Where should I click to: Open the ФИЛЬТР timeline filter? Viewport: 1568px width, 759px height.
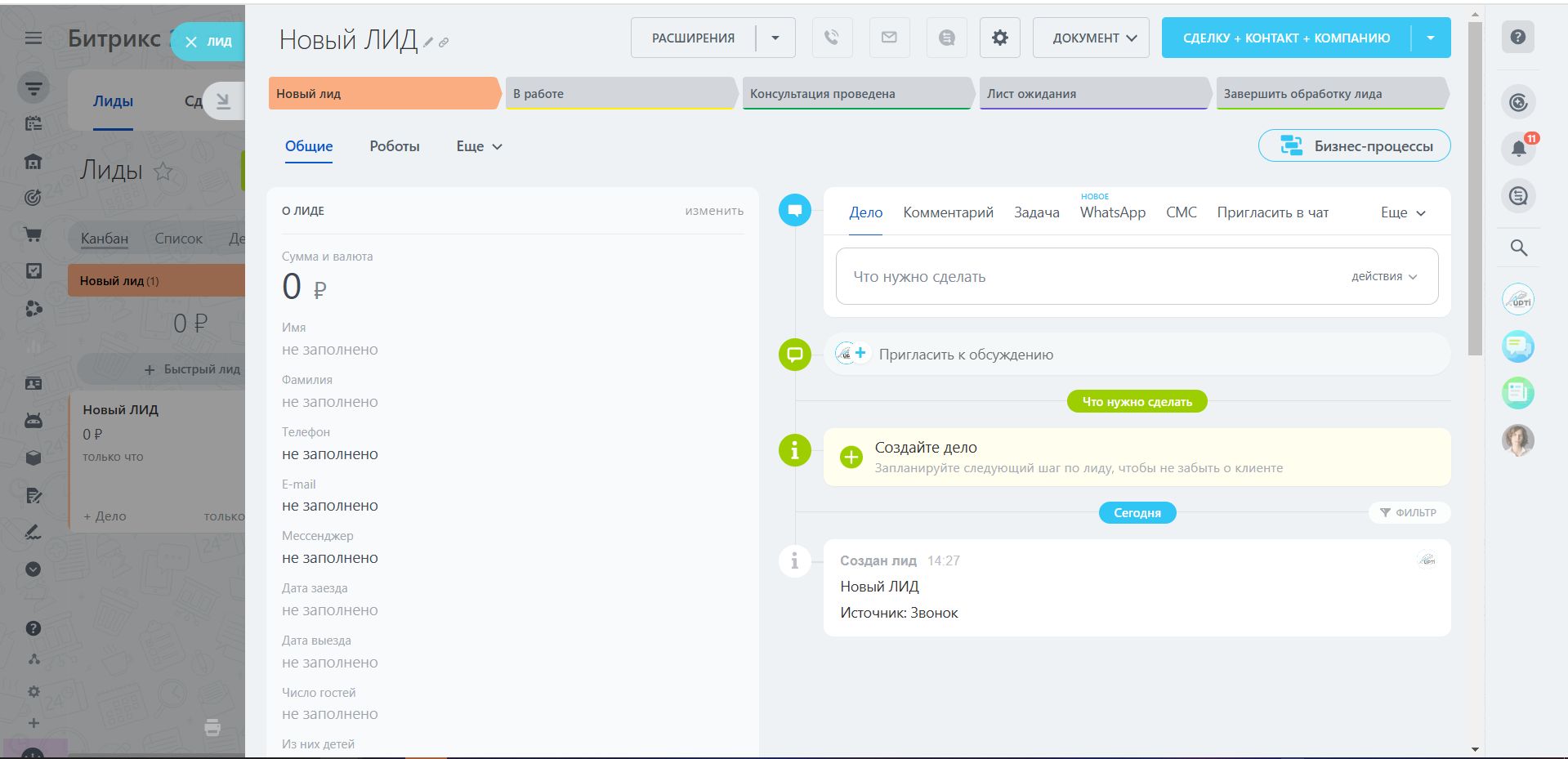pyautogui.click(x=1409, y=512)
